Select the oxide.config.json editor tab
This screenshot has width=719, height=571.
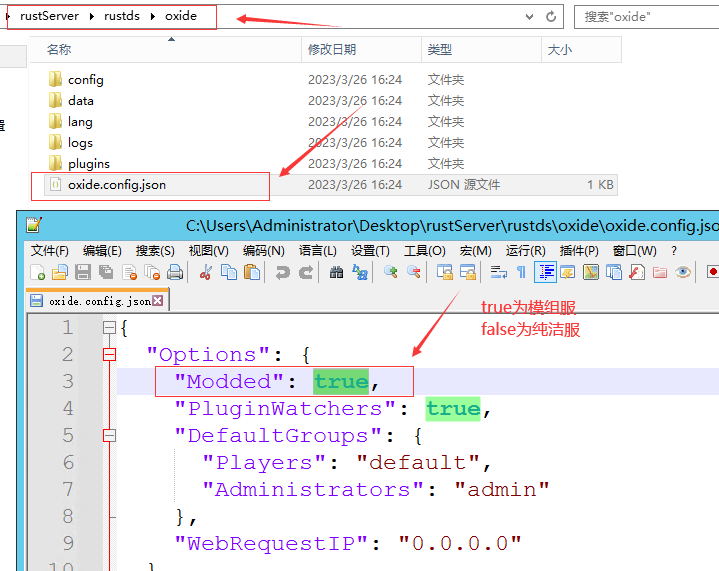tap(97, 301)
